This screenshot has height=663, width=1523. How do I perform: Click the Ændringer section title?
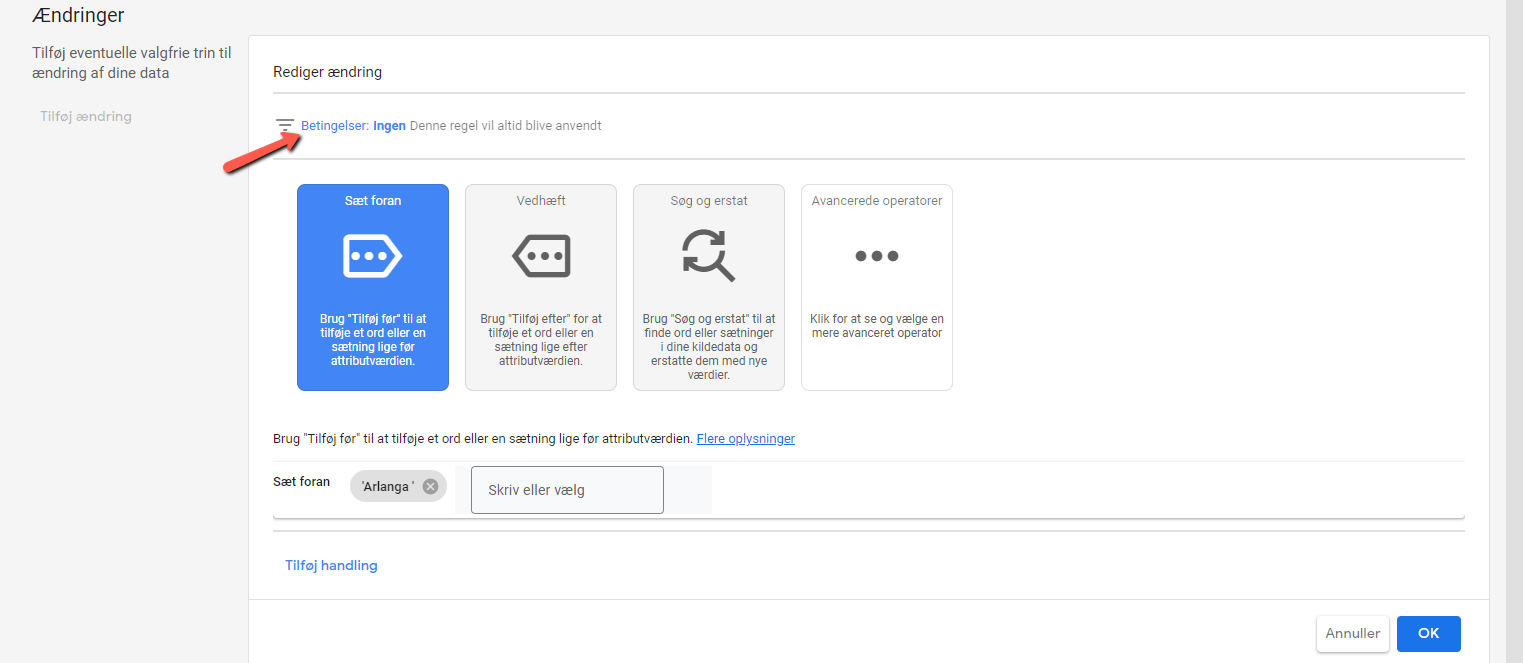[x=78, y=15]
